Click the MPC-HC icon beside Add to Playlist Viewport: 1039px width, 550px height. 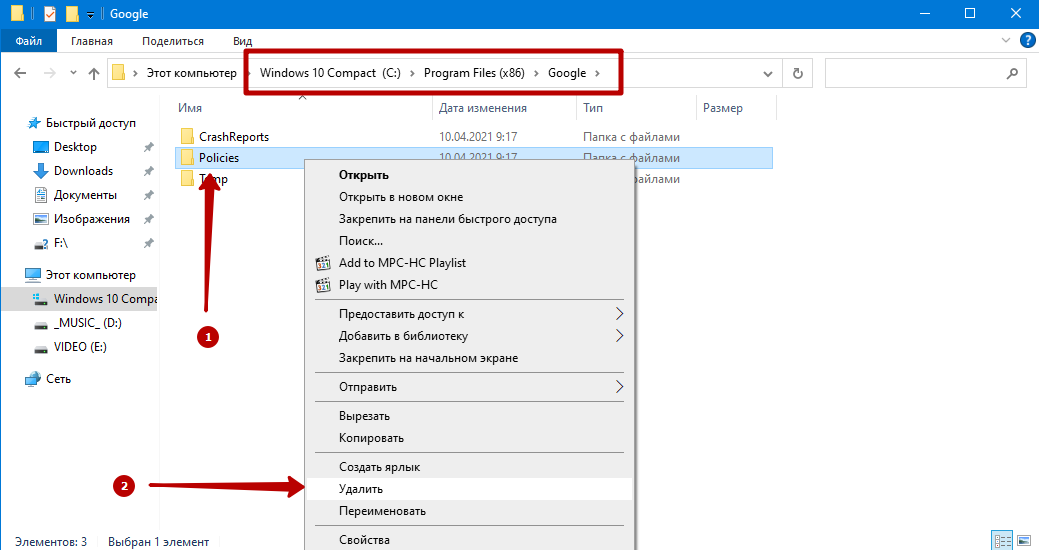click(x=322, y=263)
